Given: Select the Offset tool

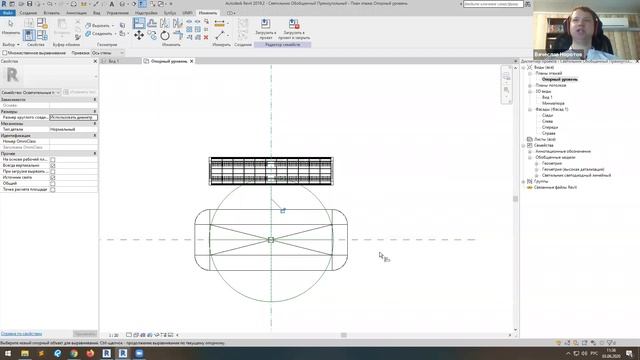Looking at the screenshot, I should click(x=152, y=23).
